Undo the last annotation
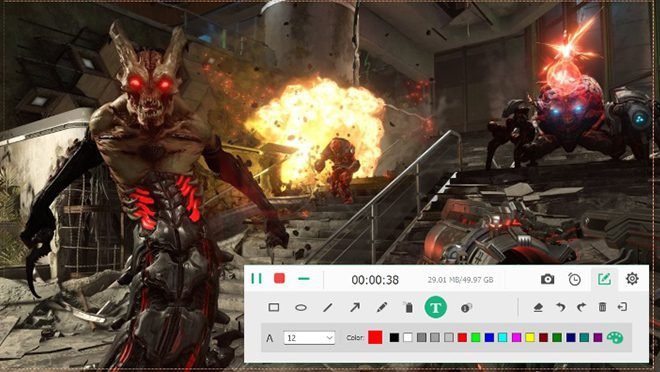Screen dimensions: 660x372 coord(560,308)
